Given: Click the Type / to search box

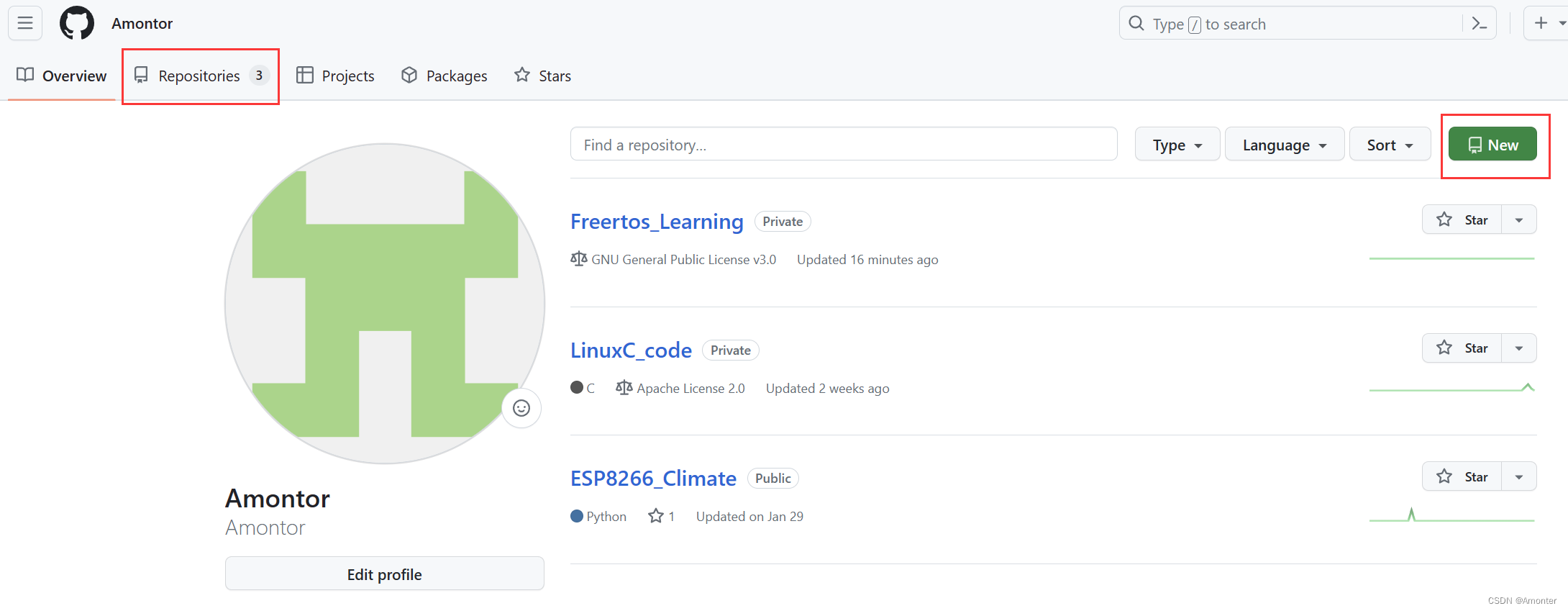Looking at the screenshot, I should tap(1308, 24).
